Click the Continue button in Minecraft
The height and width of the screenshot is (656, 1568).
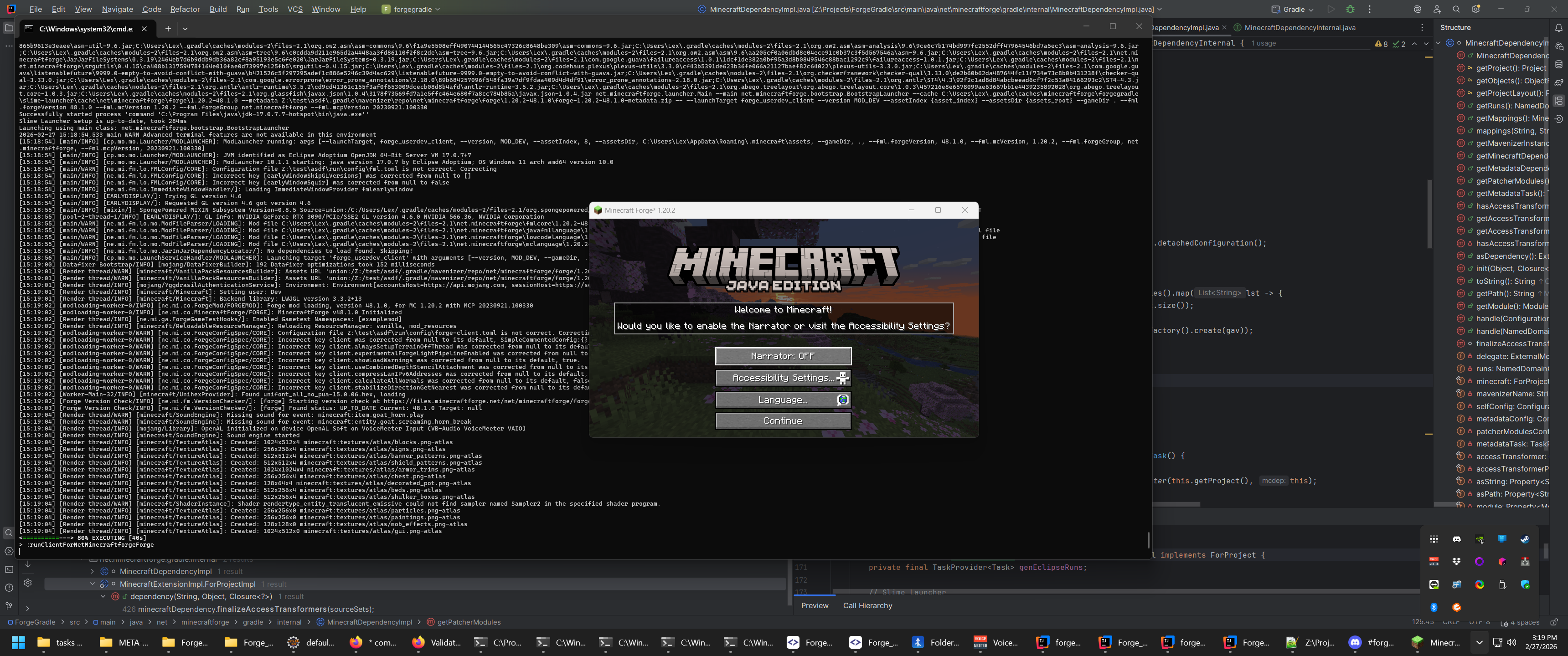(783, 421)
